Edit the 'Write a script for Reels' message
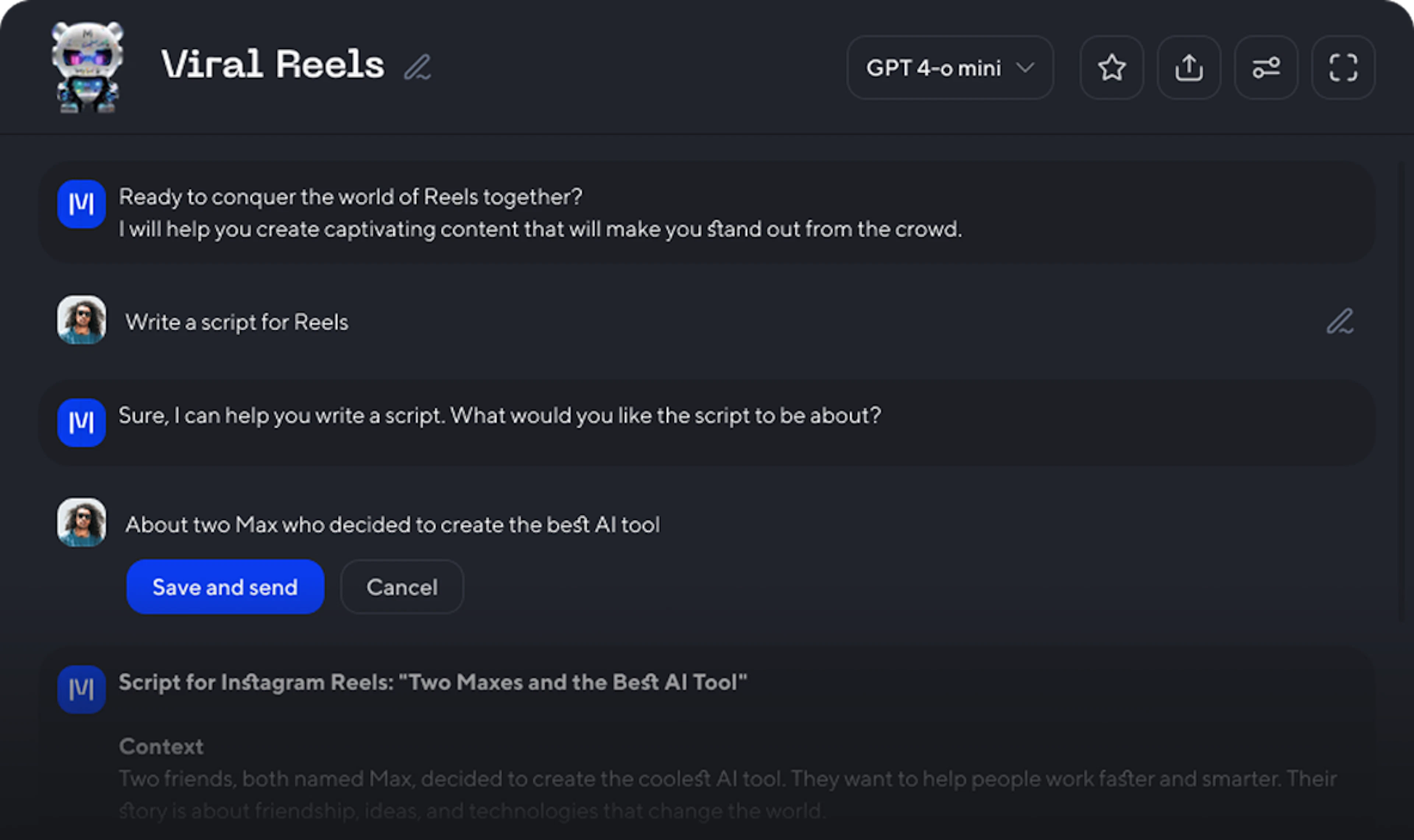Image resolution: width=1414 pixels, height=840 pixels. pos(1339,321)
